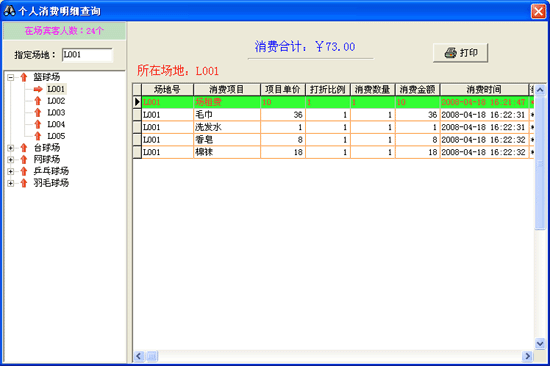Close the 个人消费明细查询 window
Screen dimensions: 550x366
[x=538, y=11]
